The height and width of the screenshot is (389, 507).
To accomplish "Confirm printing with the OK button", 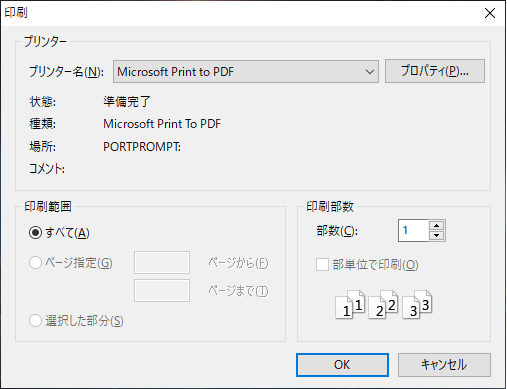I will click(x=342, y=365).
